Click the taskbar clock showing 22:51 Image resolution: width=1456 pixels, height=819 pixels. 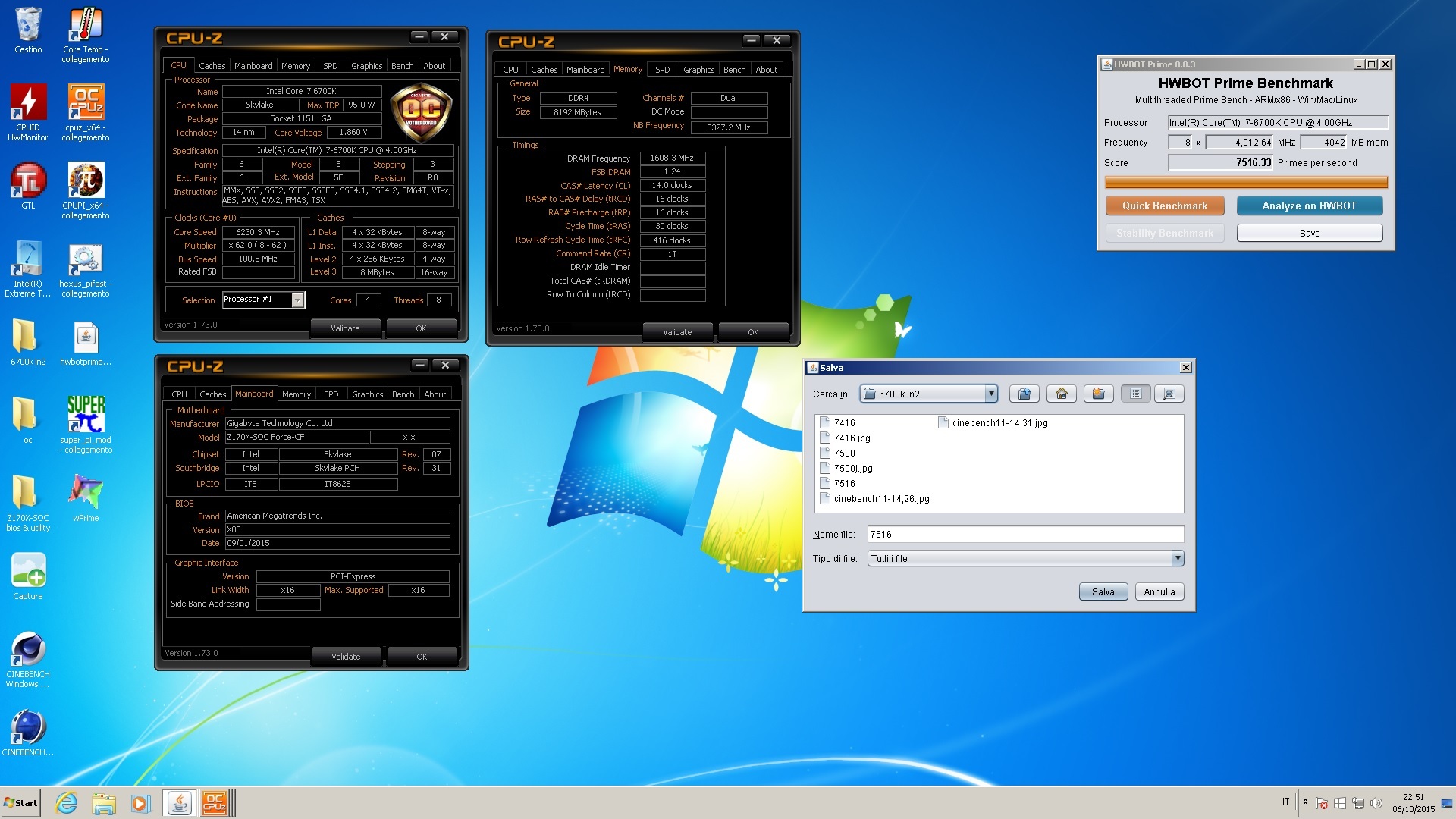[1413, 803]
